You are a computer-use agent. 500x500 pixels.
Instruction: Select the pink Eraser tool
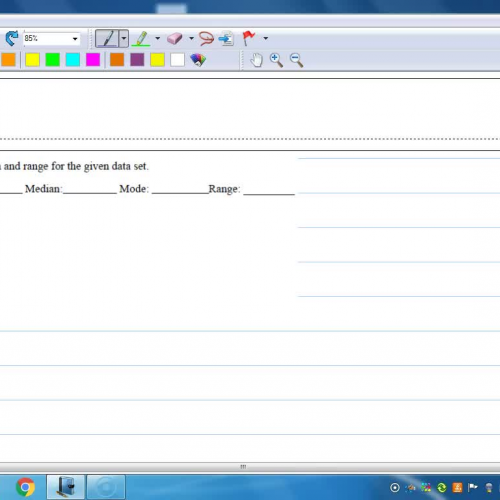[175, 39]
